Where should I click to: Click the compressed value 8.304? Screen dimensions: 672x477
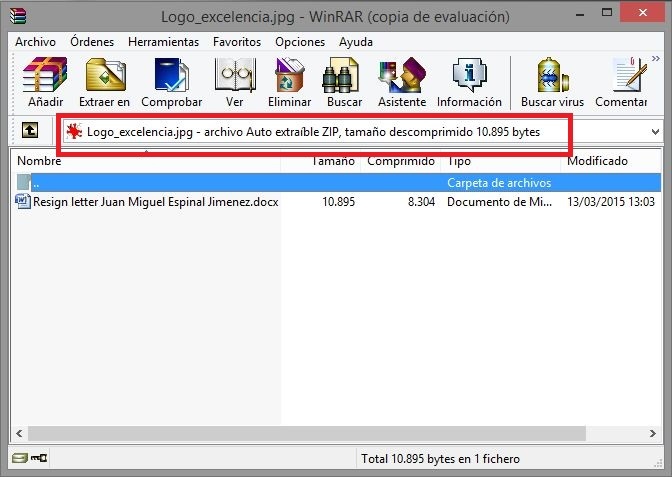(x=421, y=201)
